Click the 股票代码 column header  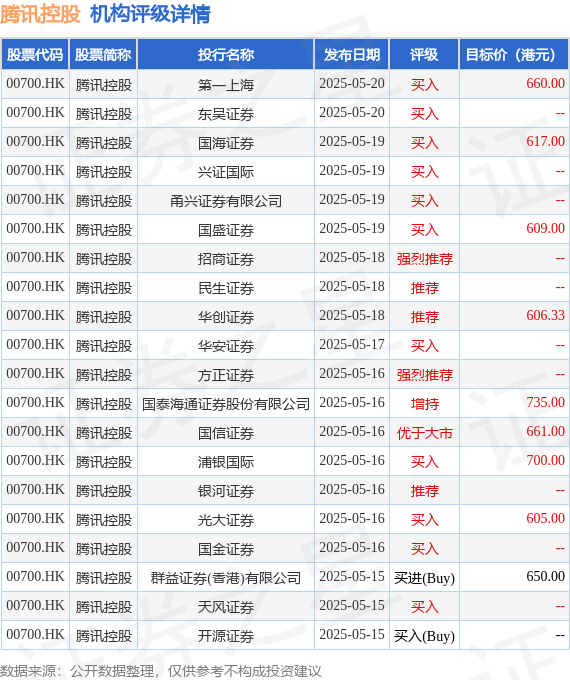[35, 55]
